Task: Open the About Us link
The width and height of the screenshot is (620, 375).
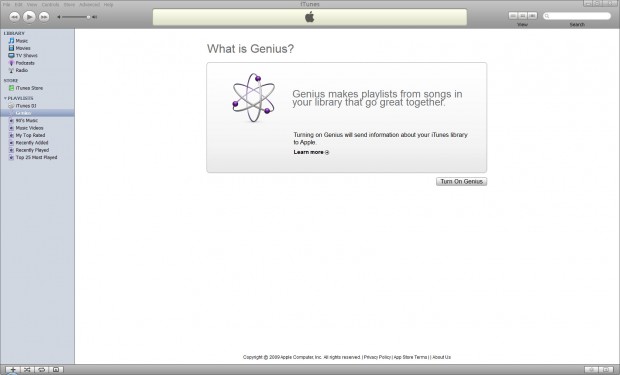Action: [441, 357]
